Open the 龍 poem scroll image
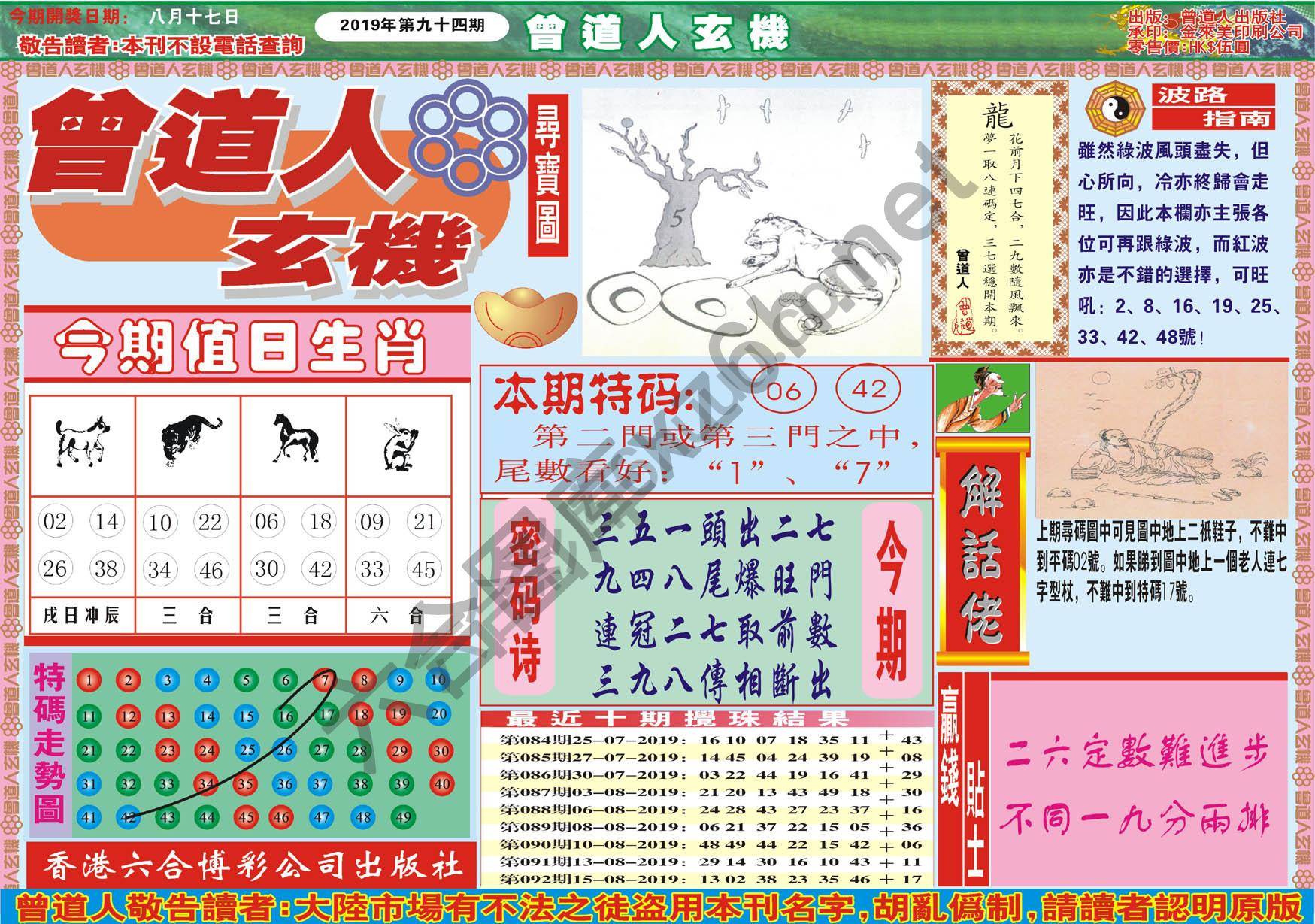1315x924 pixels. tap(999, 219)
